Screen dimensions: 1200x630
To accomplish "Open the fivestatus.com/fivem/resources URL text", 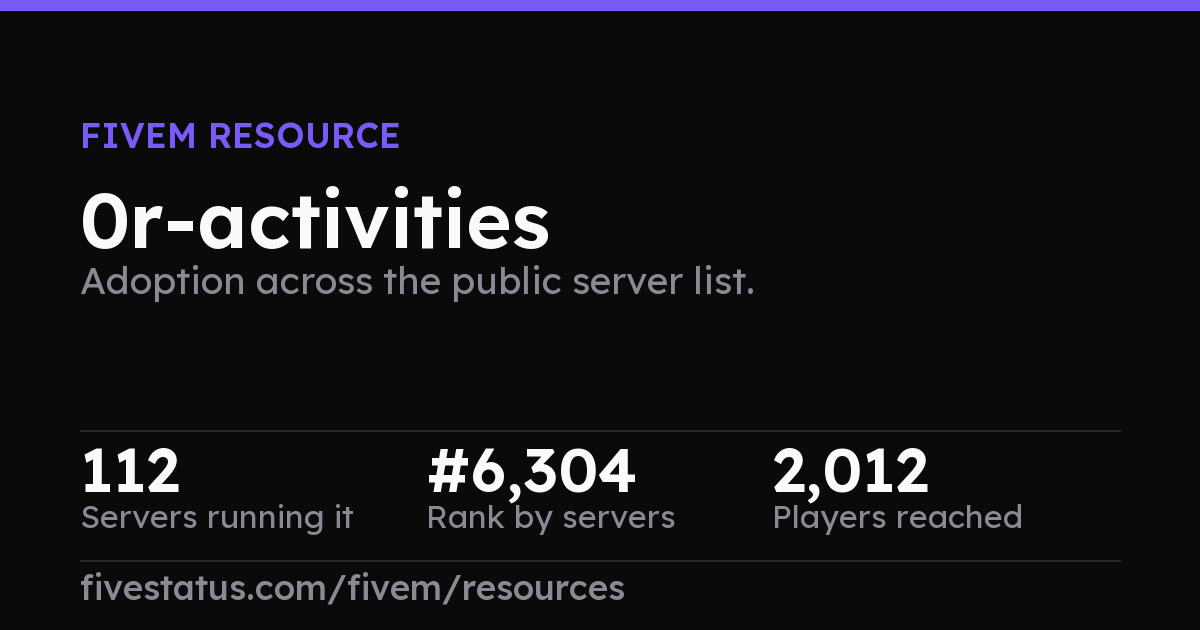I will point(352,588).
